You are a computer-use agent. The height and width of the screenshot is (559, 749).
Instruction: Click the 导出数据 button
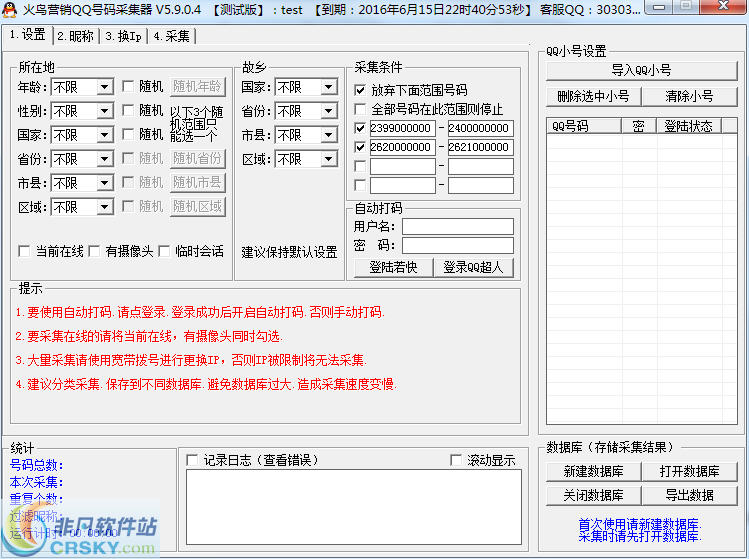tap(690, 495)
